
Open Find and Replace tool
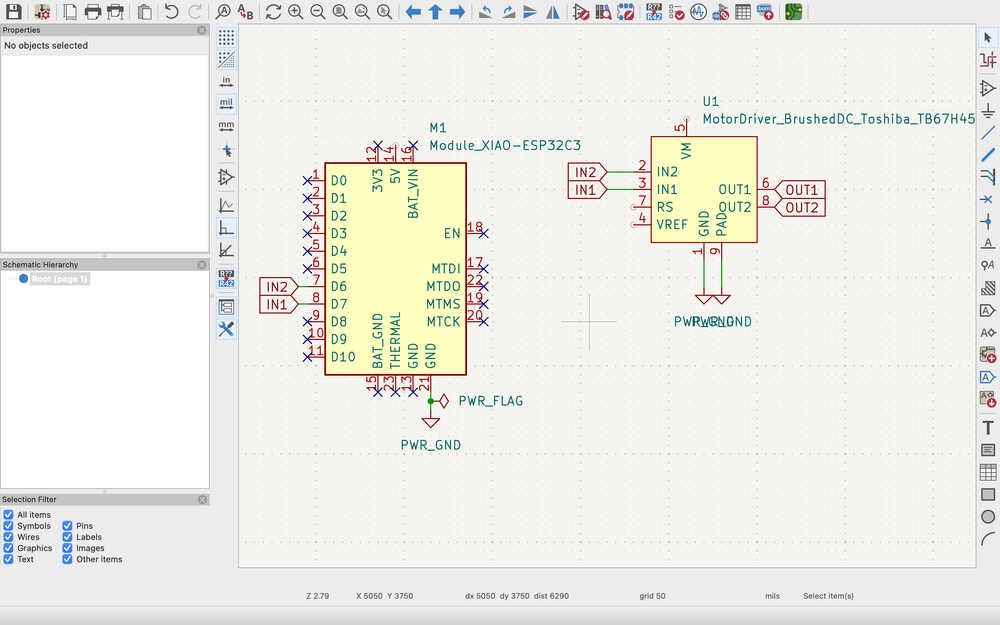[245, 12]
